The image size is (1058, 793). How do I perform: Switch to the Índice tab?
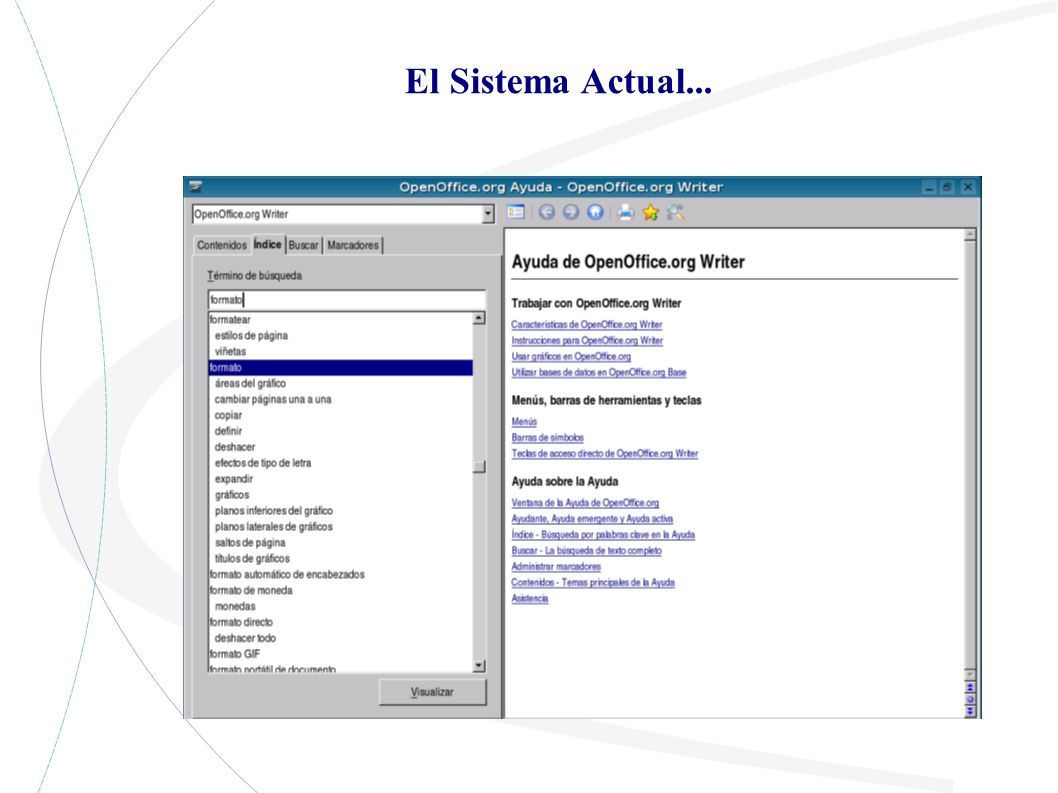pos(268,244)
